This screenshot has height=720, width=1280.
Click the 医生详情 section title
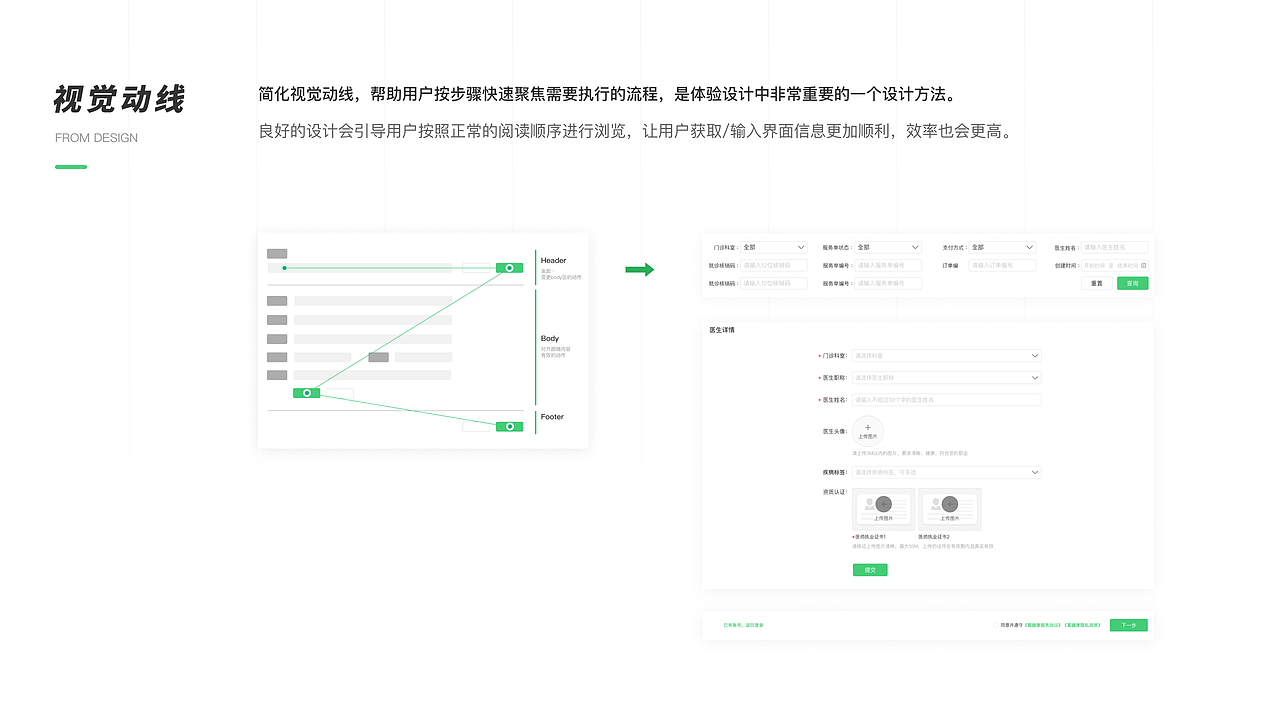tap(722, 330)
